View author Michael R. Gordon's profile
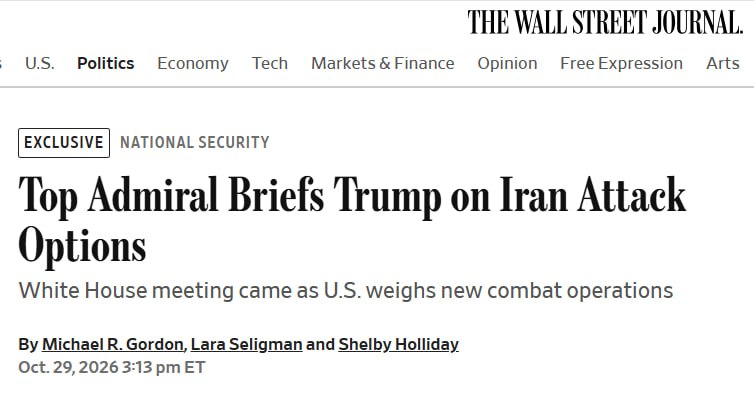 tap(113, 344)
